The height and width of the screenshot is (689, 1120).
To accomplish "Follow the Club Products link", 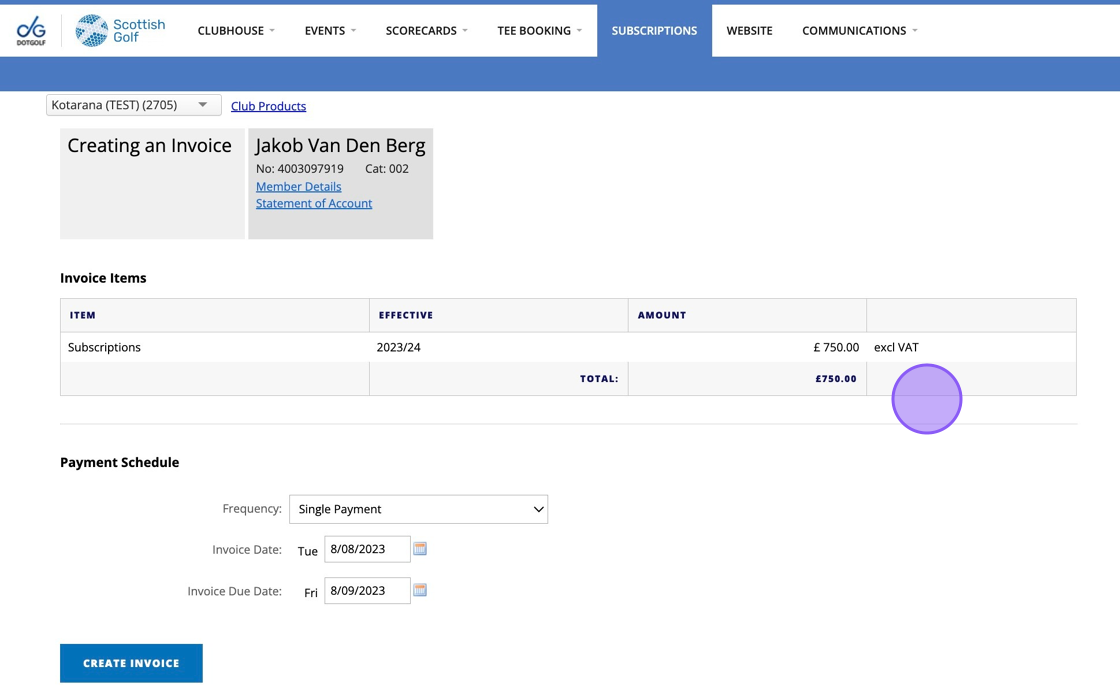I will click(x=268, y=106).
